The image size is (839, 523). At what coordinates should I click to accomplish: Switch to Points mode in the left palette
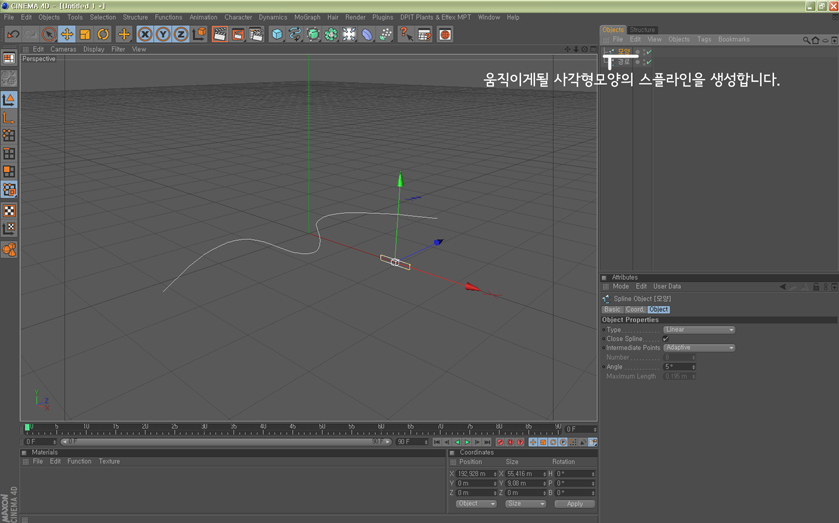click(9, 135)
